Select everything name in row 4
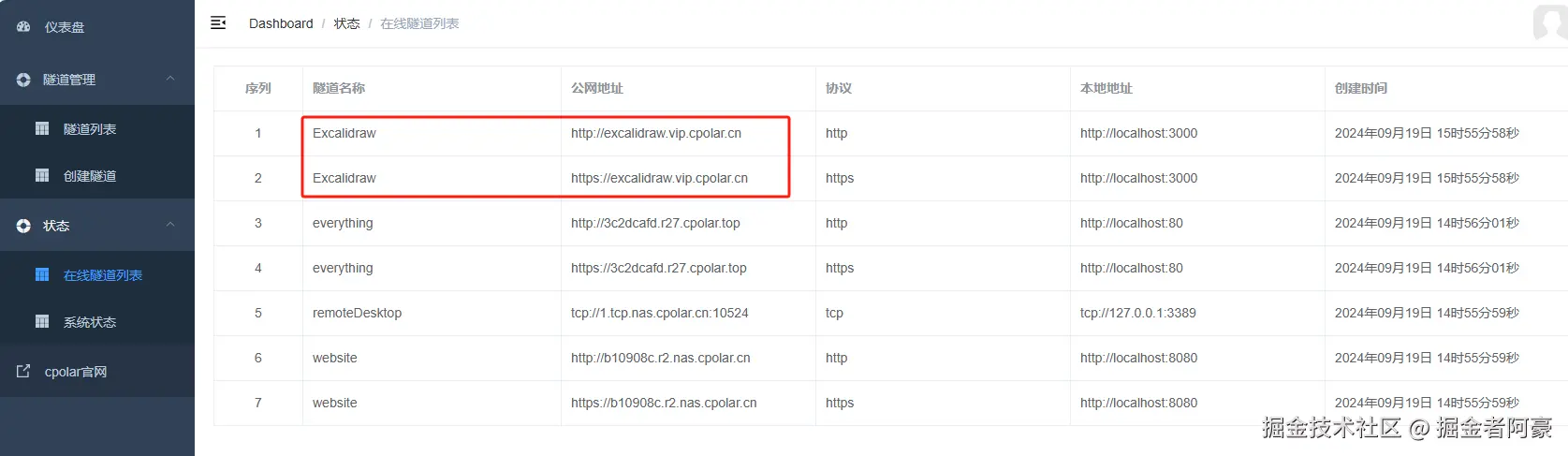 pos(343,268)
